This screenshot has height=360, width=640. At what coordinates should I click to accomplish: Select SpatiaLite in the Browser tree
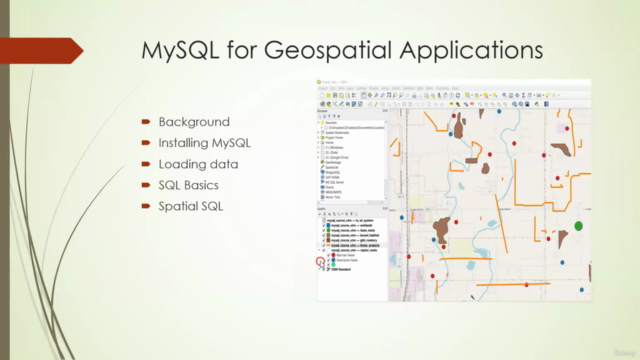coord(332,167)
